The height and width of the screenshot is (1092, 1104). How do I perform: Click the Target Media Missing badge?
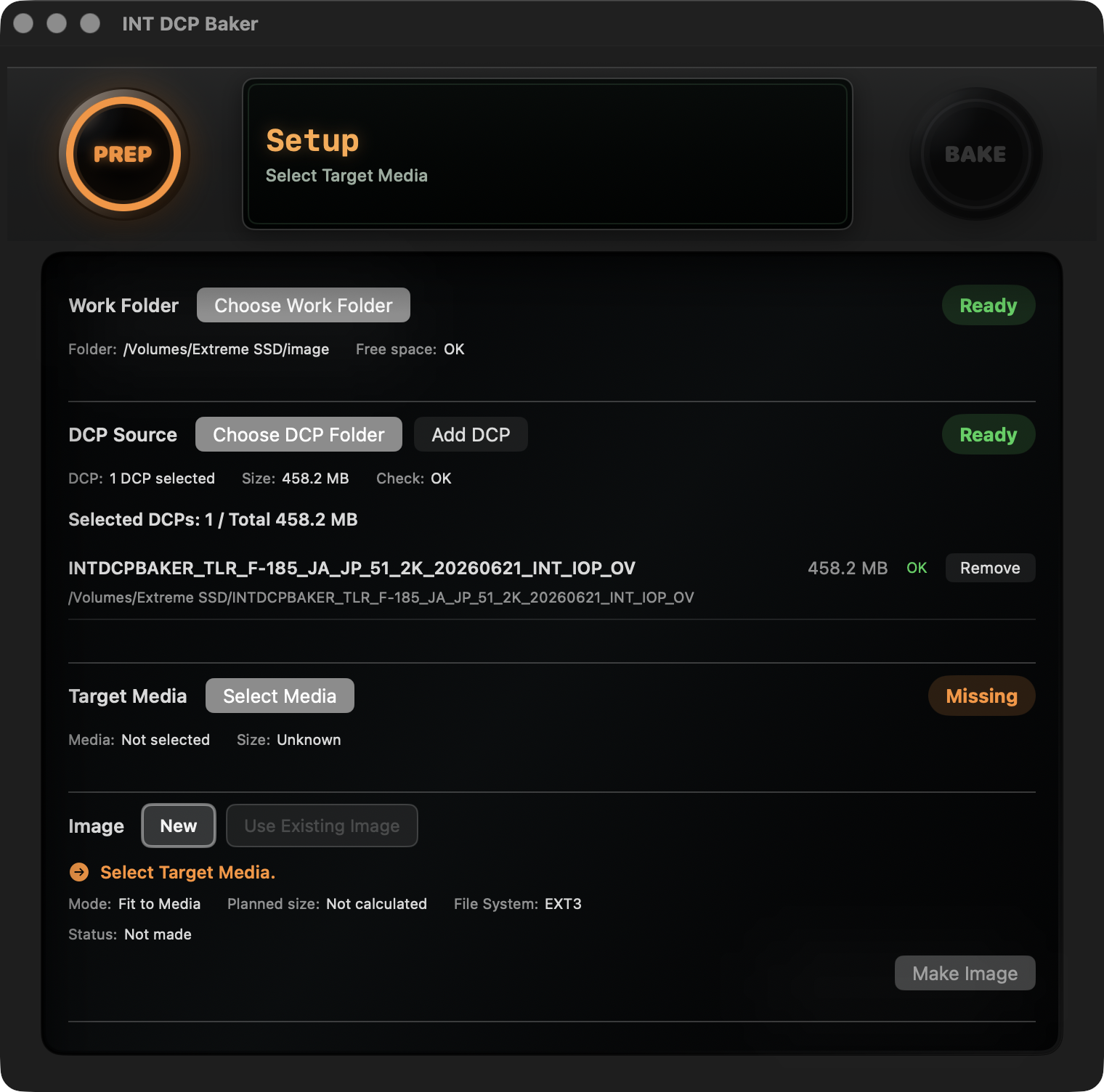[x=982, y=696]
